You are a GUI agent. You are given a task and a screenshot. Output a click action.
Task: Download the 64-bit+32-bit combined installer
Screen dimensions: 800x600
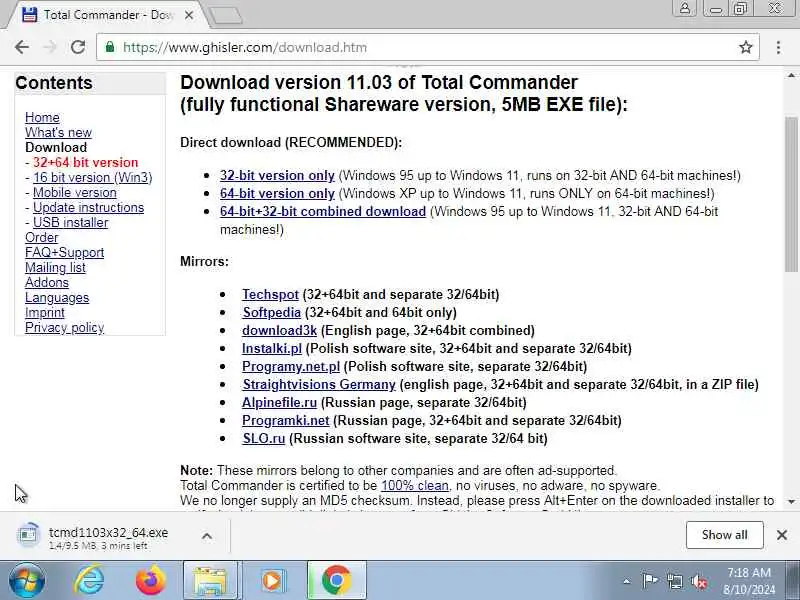point(322,211)
